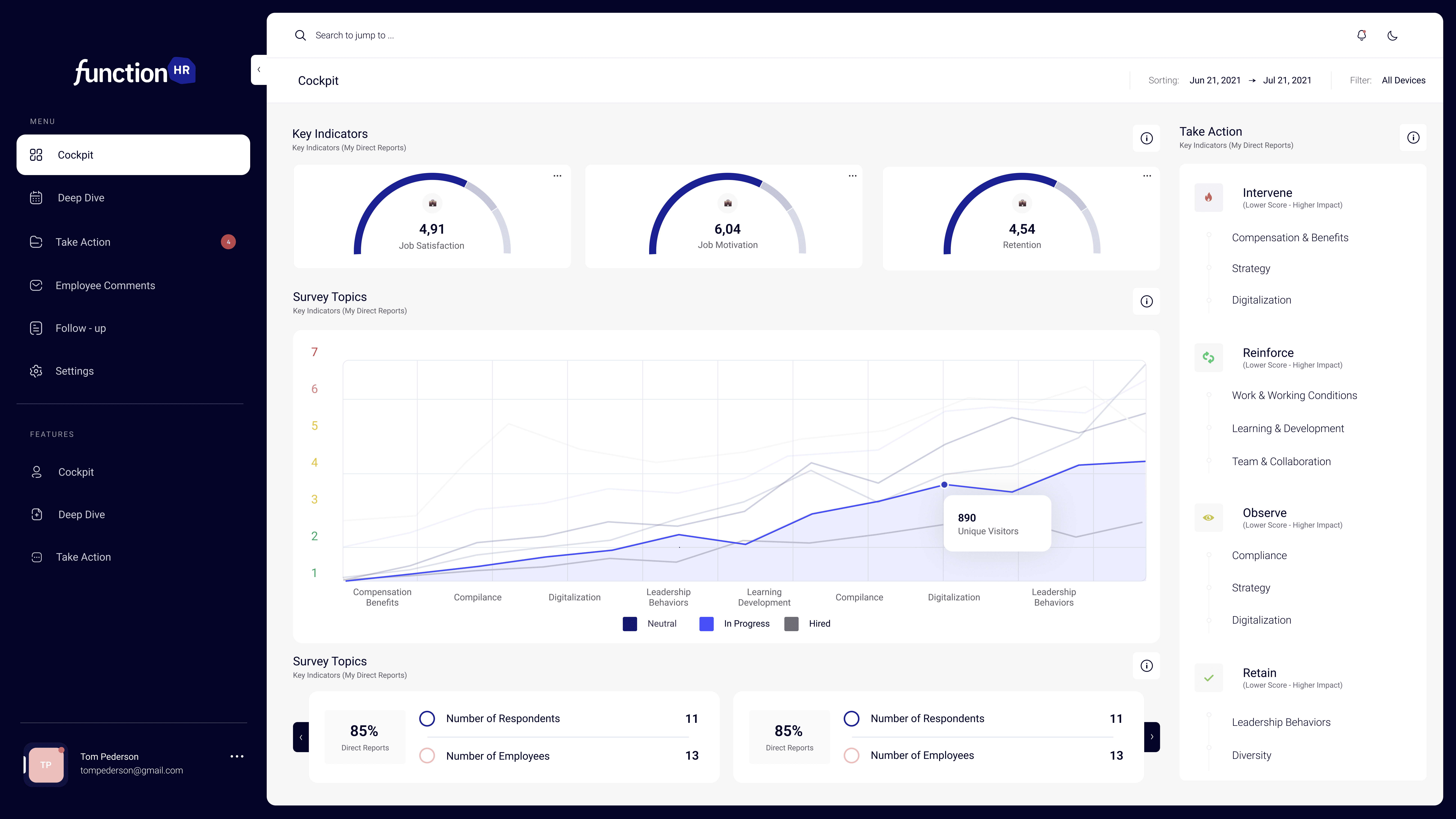Open Job Satisfaction card options menu

coord(557,176)
